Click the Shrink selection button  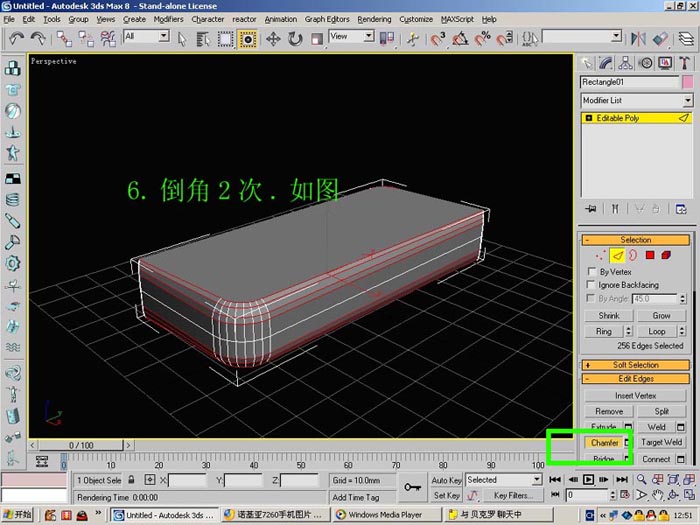(608, 316)
